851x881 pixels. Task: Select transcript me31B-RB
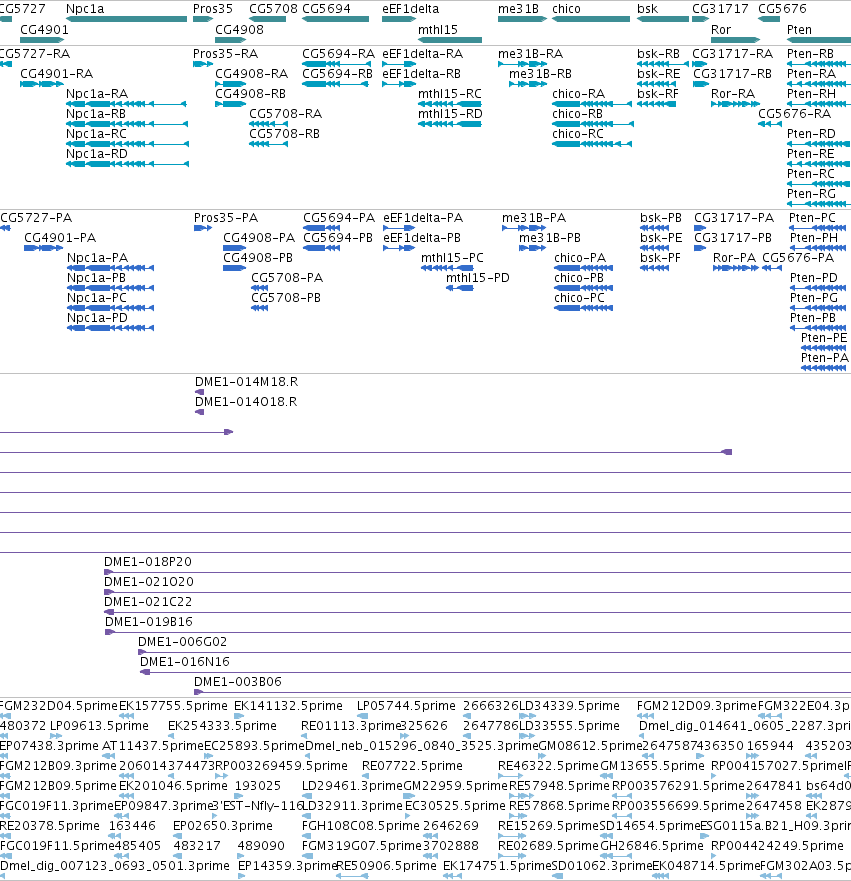pyautogui.click(x=540, y=74)
